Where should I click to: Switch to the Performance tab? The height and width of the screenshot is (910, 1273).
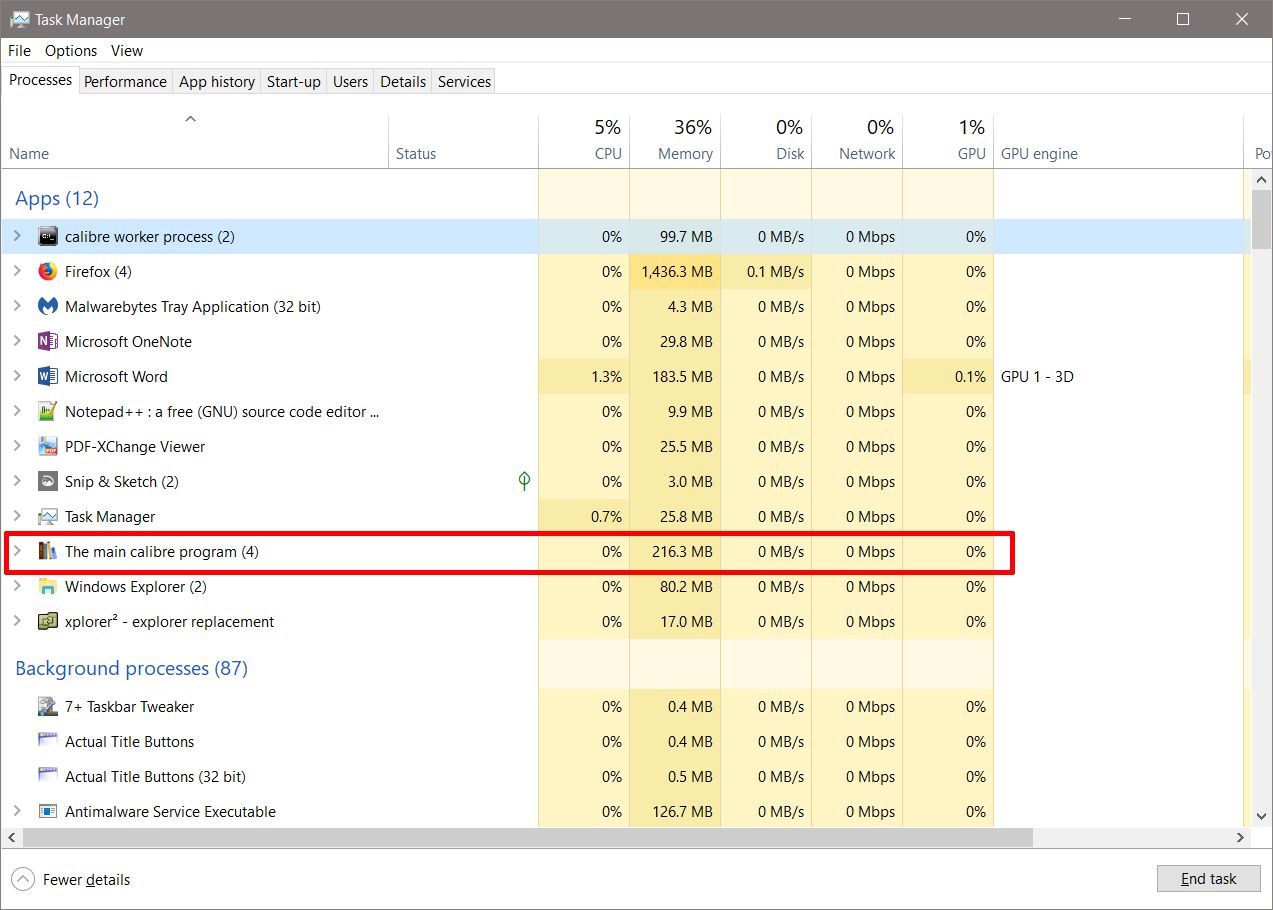point(125,82)
